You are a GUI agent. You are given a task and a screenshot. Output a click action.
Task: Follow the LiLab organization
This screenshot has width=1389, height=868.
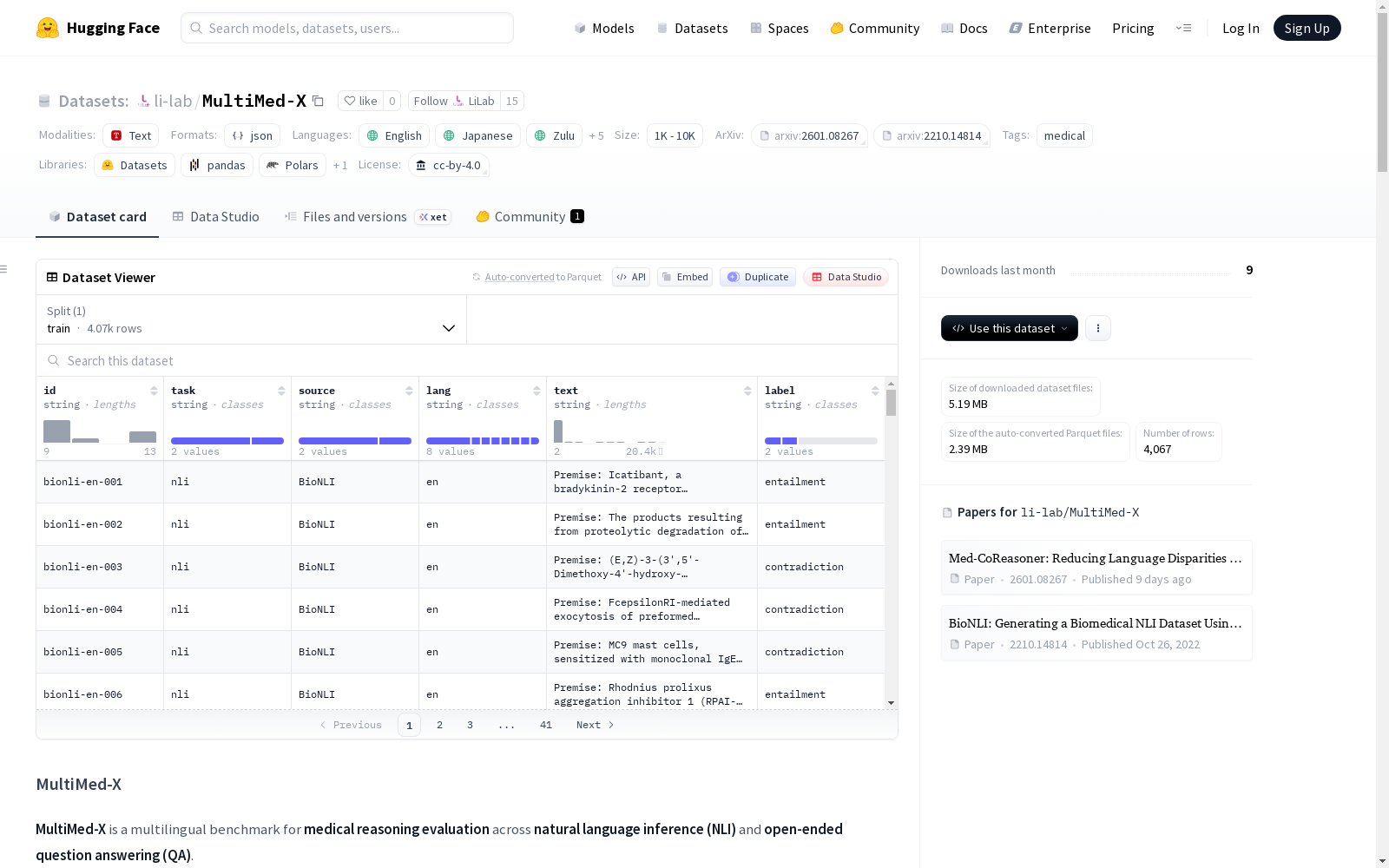tap(454, 101)
